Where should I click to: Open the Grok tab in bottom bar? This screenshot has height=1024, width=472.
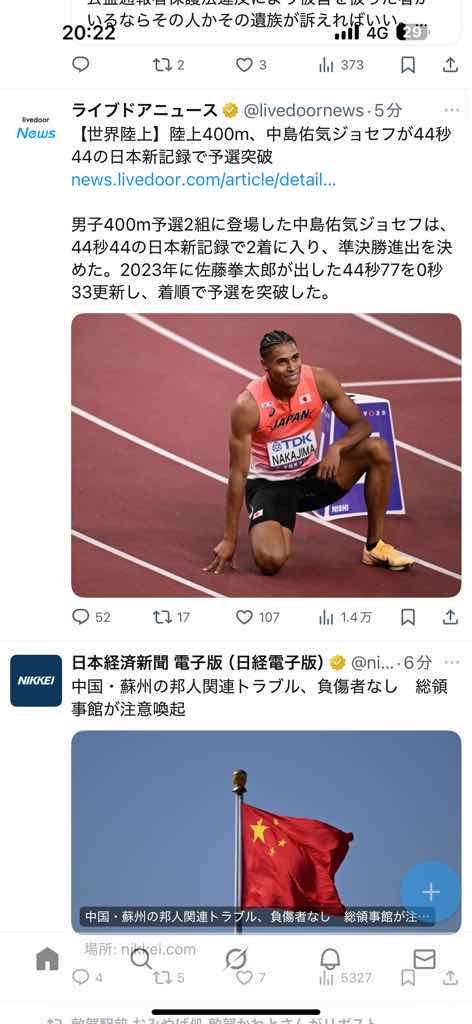pyautogui.click(x=236, y=959)
